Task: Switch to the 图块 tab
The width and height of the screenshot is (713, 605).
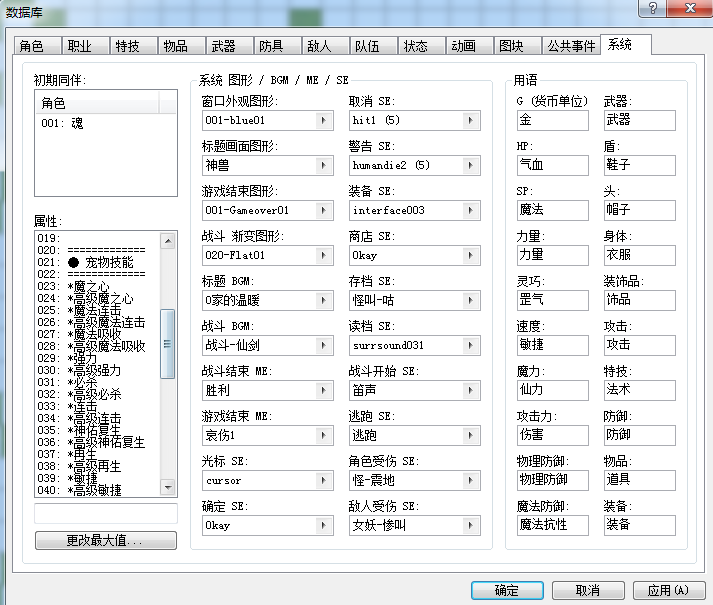Action: (517, 46)
